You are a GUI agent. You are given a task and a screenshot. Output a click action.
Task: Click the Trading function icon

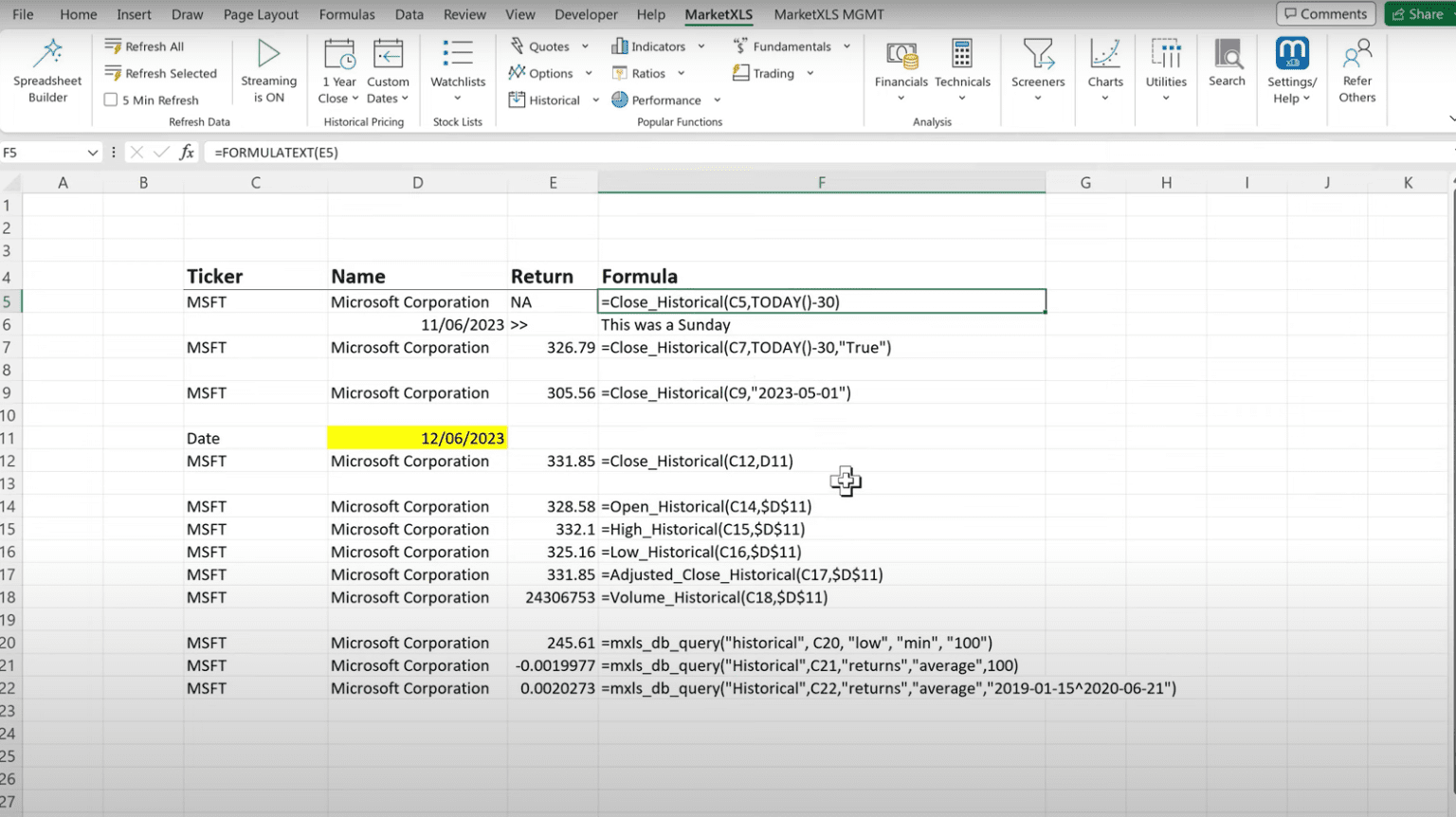point(740,73)
